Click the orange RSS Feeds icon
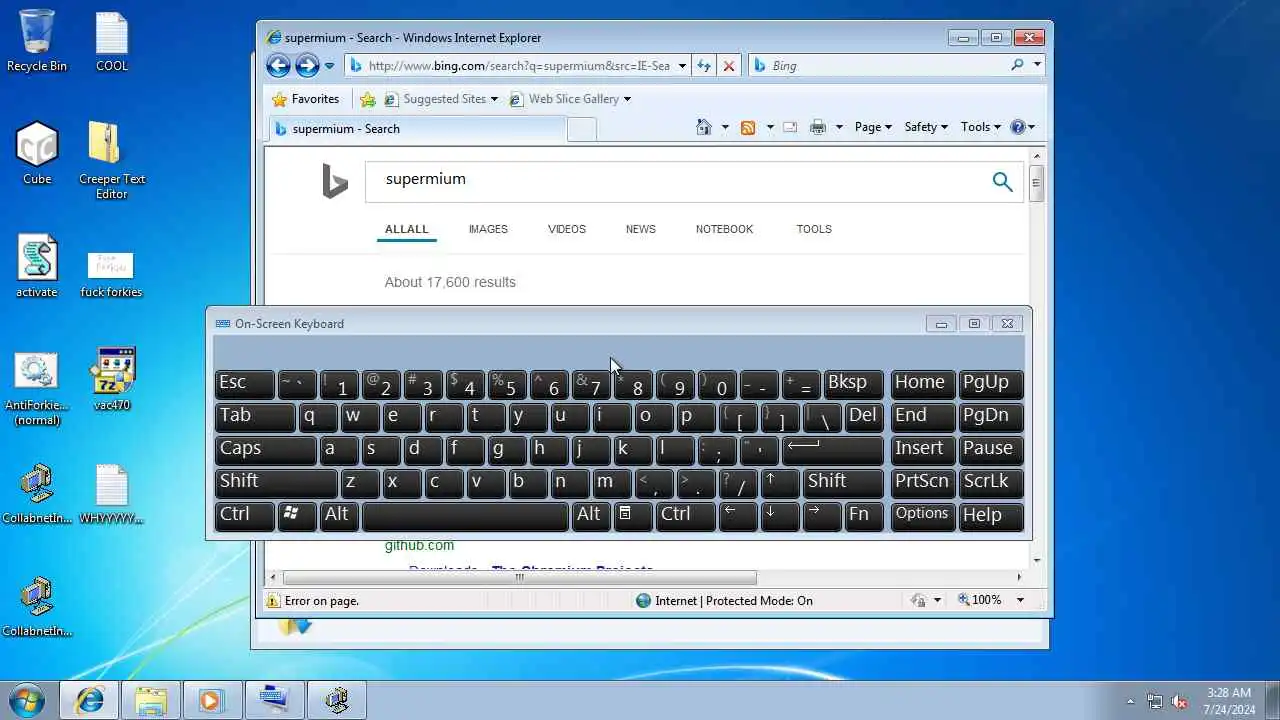Screen dimensions: 1280x720 748,127
